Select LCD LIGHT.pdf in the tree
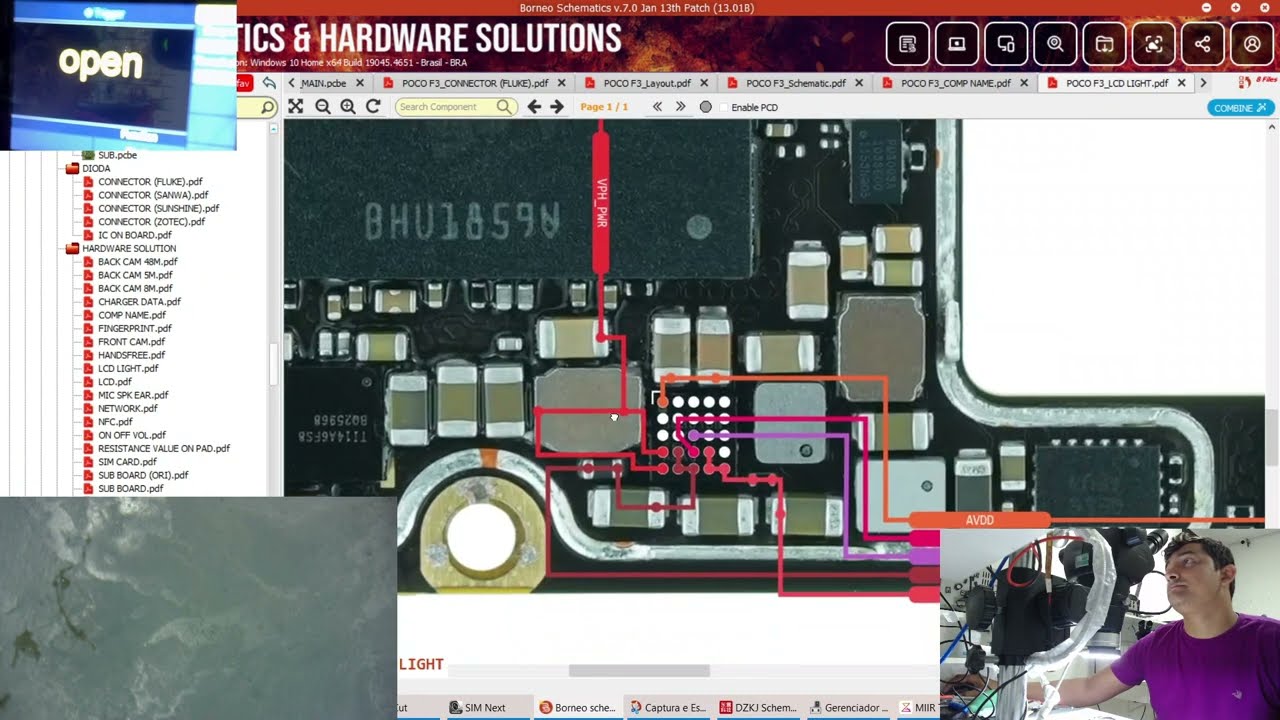This screenshot has height=720, width=1280. pyautogui.click(x=128, y=368)
